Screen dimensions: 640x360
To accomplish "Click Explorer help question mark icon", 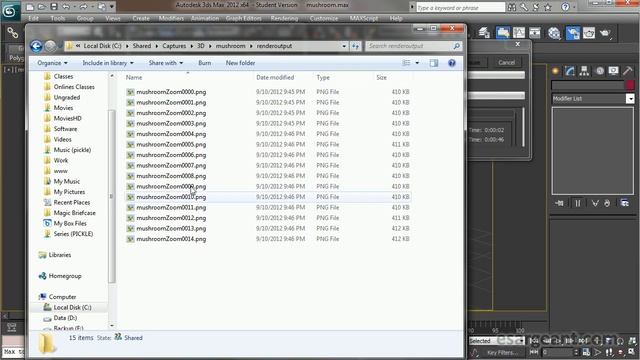I will (451, 63).
